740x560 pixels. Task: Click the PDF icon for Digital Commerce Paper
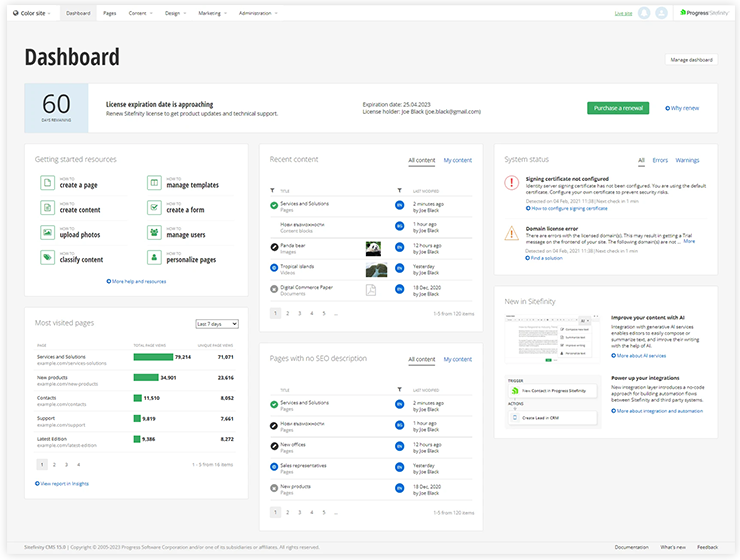(x=370, y=290)
